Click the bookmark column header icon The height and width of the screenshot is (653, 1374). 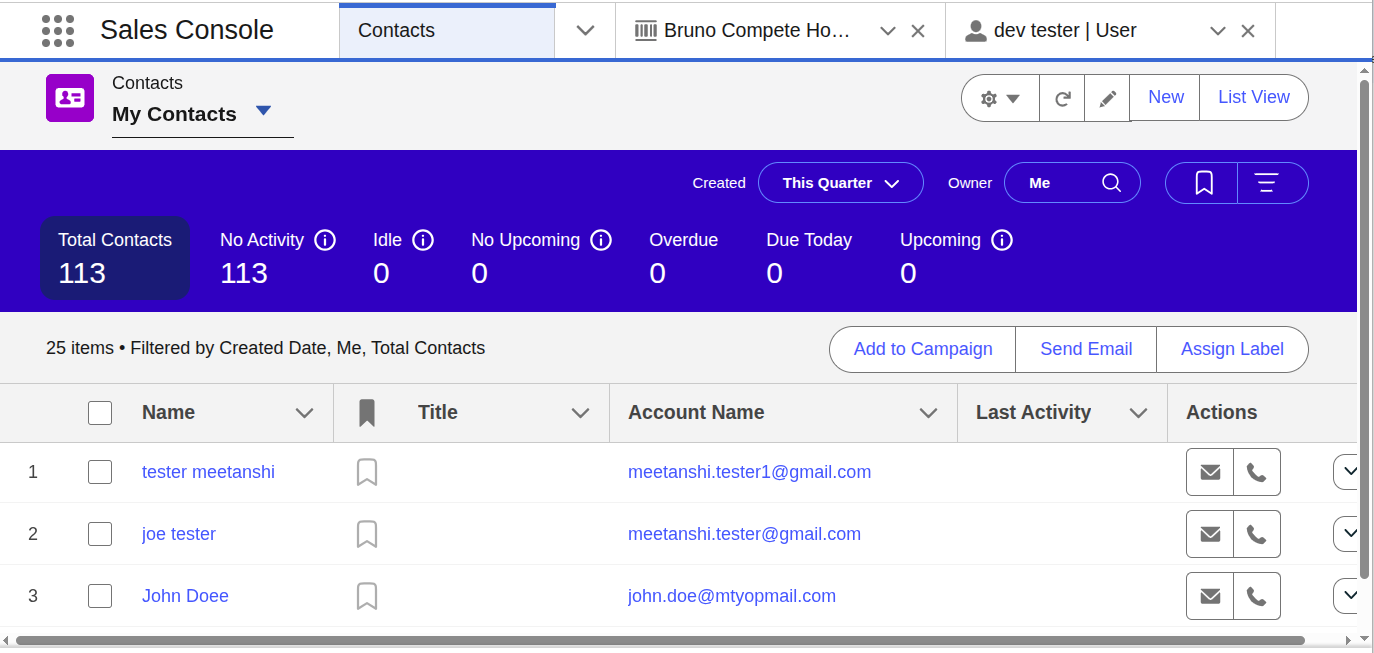pyautogui.click(x=367, y=412)
